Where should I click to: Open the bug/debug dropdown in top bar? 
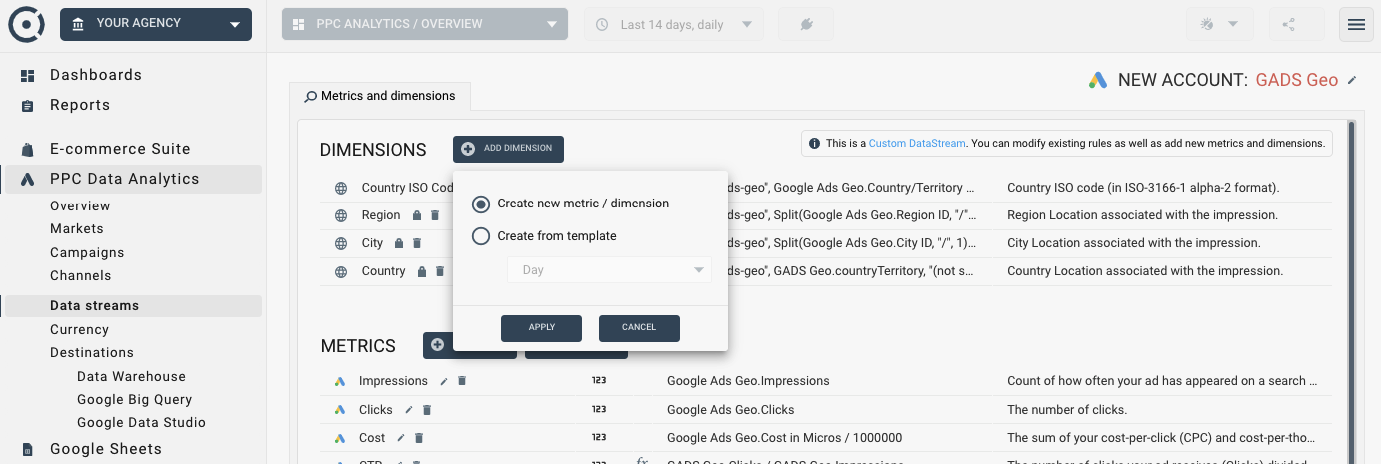point(1218,24)
